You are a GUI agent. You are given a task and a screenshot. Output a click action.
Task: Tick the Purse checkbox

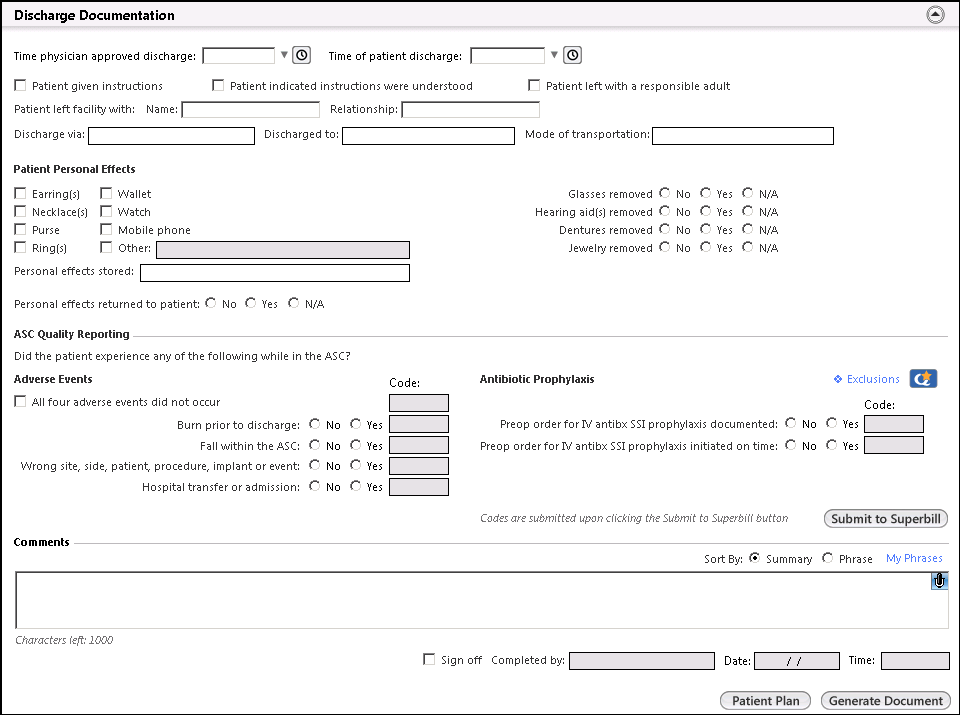pos(20,230)
